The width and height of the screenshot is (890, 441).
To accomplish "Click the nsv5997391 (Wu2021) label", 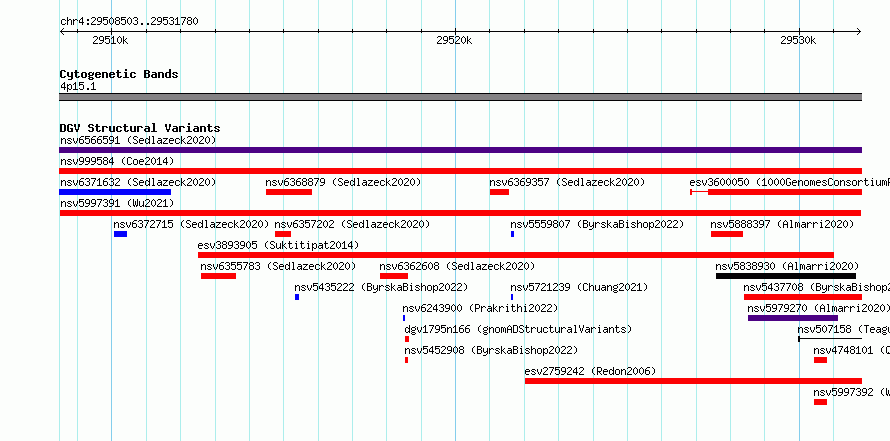I will [117, 203].
